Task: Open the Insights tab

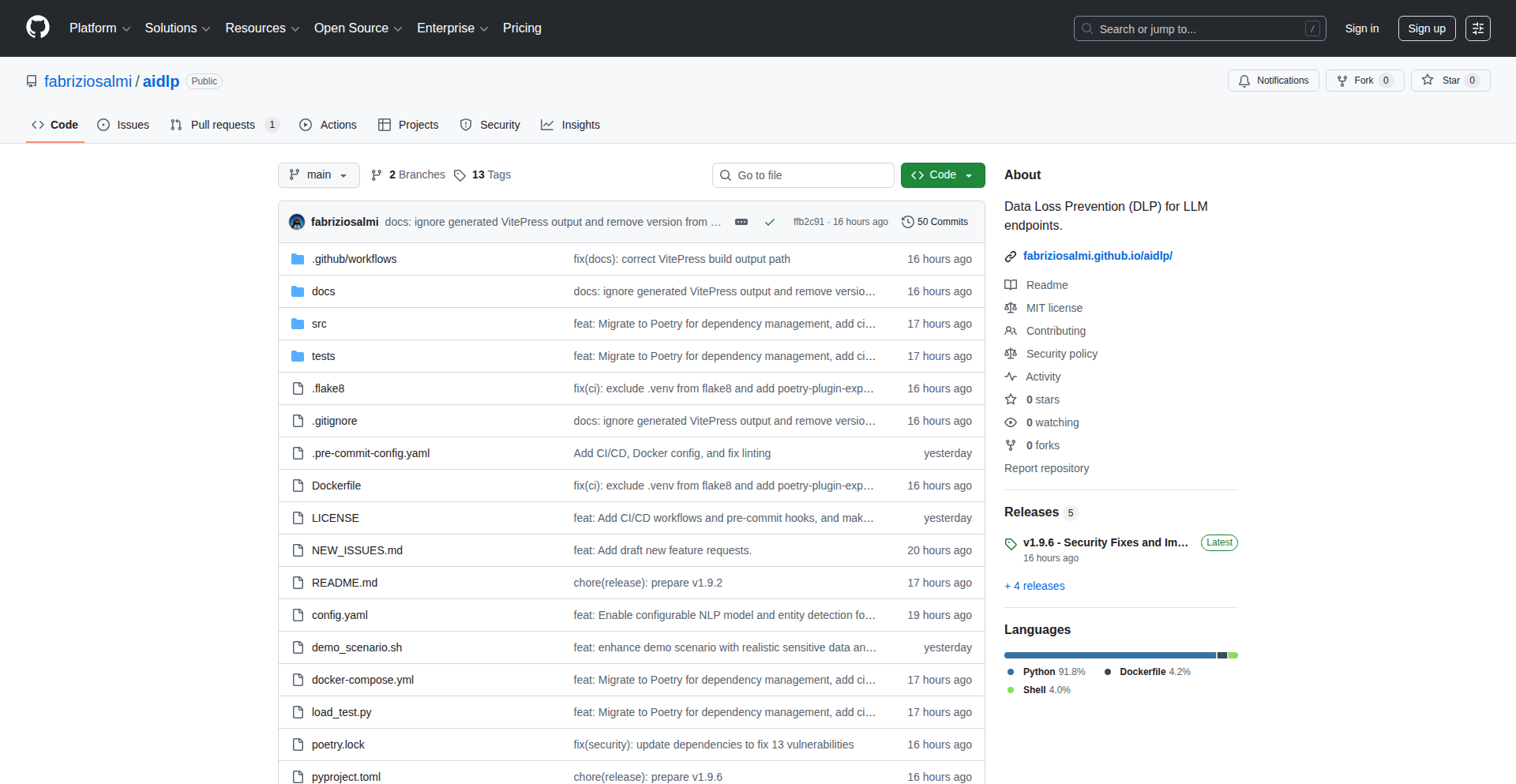Action: tap(571, 125)
